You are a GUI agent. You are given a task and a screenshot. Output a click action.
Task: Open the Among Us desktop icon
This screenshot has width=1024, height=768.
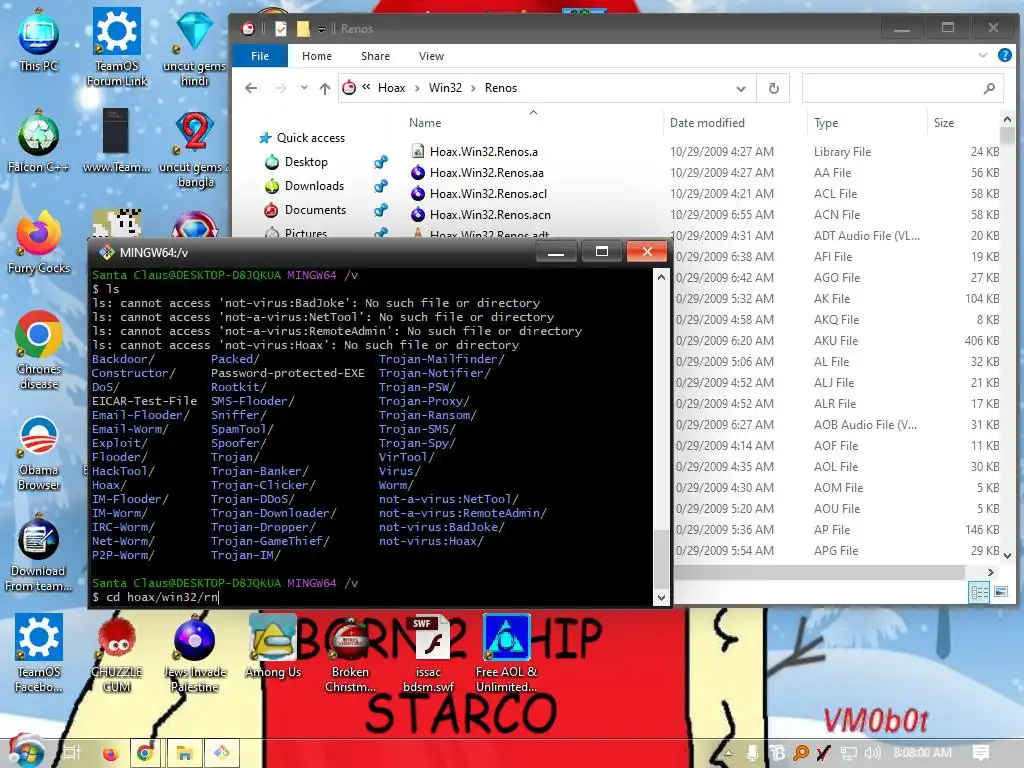click(x=273, y=647)
